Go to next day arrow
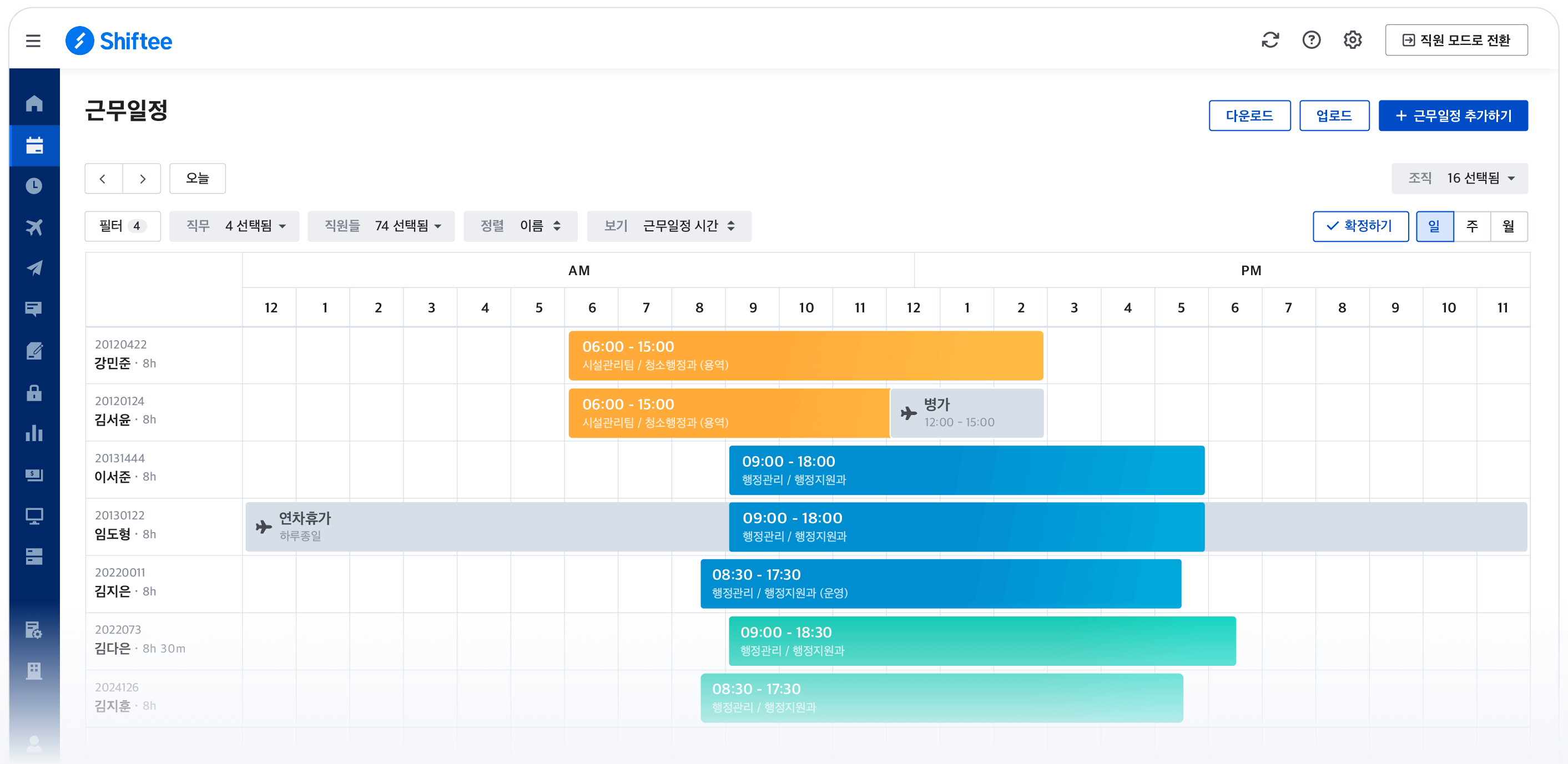The width and height of the screenshot is (1568, 764). [x=142, y=178]
